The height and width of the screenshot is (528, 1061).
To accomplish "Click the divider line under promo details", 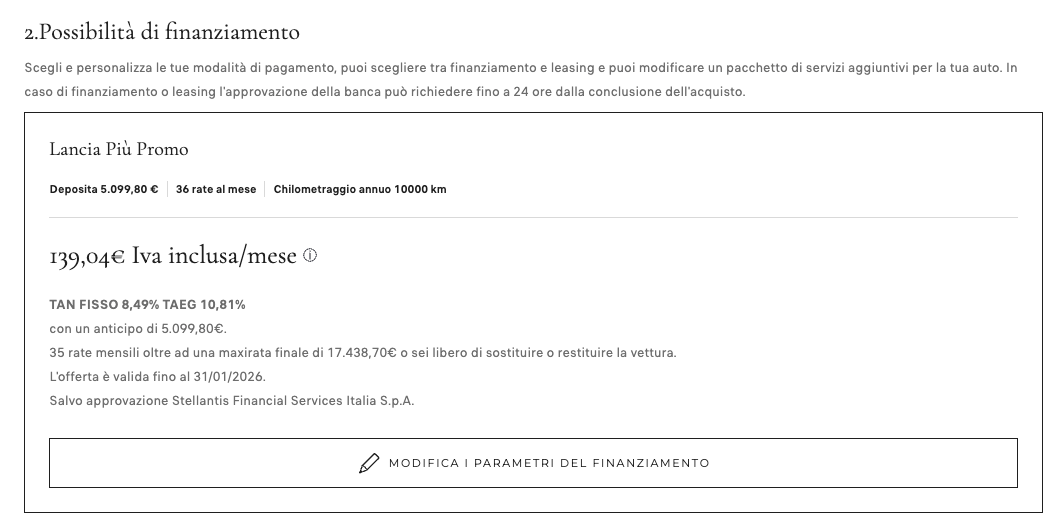I will tap(533, 217).
